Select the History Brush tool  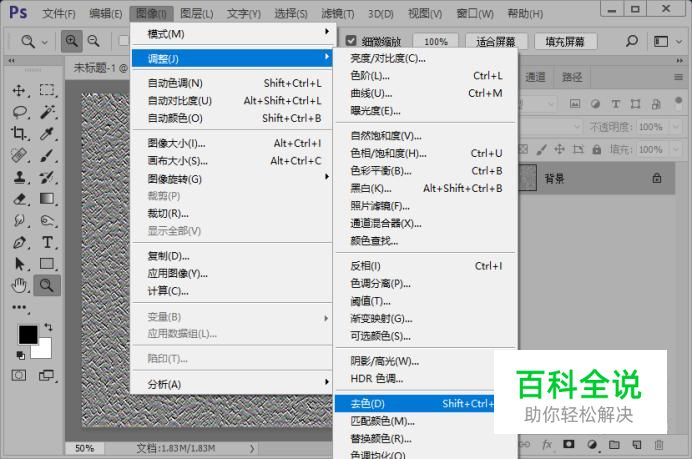point(47,177)
